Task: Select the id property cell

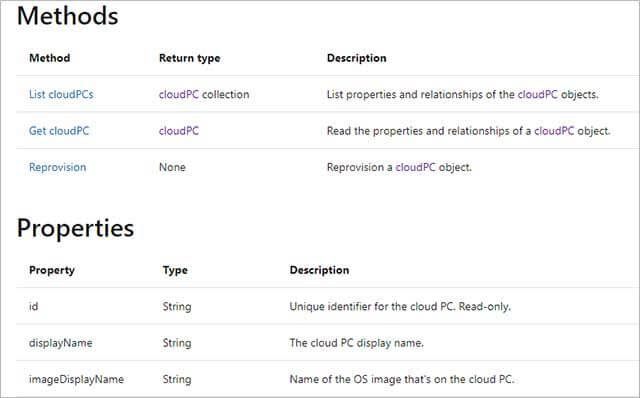Action: tap(33, 306)
